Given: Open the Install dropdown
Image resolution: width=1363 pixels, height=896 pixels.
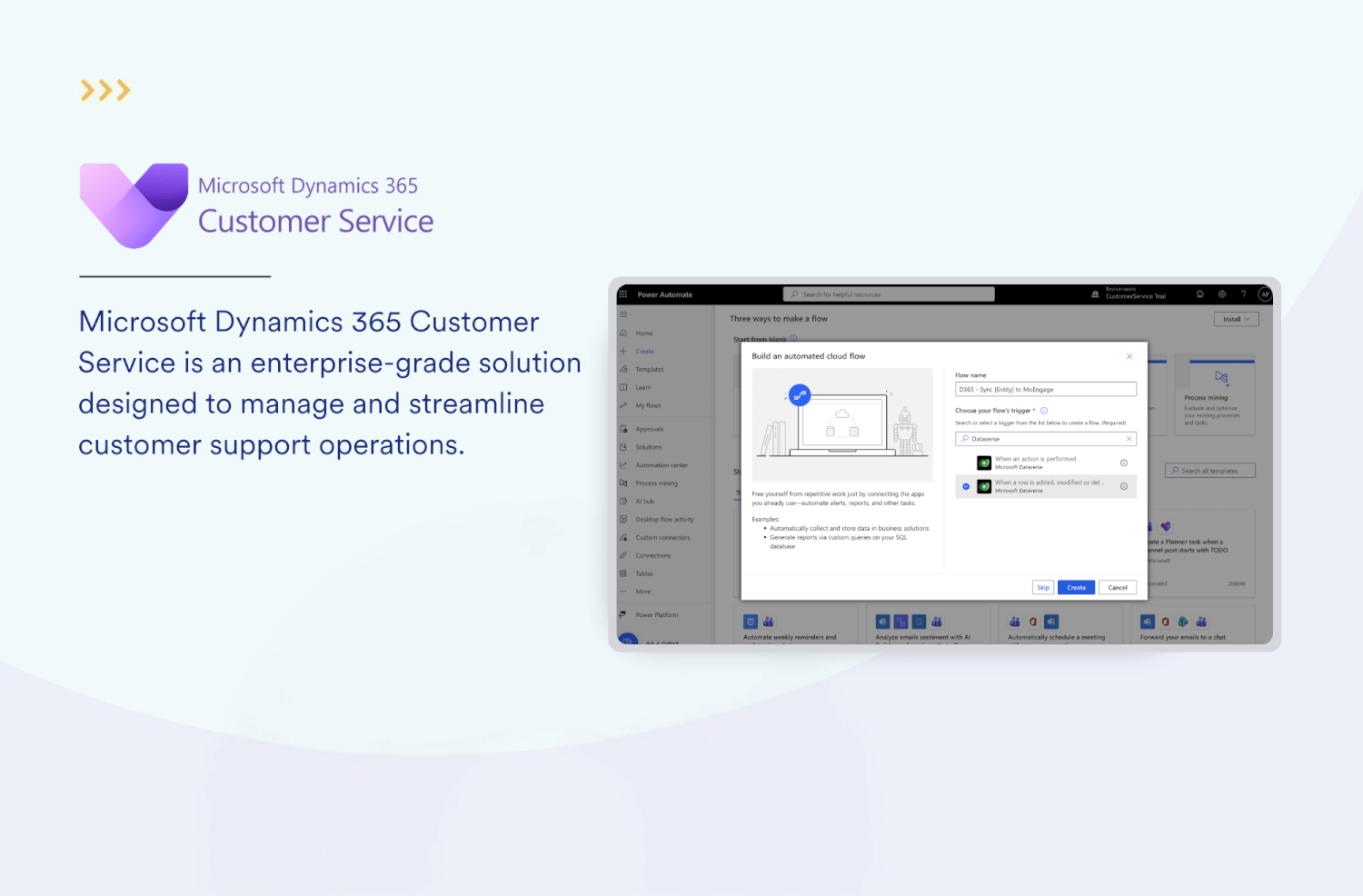Looking at the screenshot, I should (x=1236, y=319).
